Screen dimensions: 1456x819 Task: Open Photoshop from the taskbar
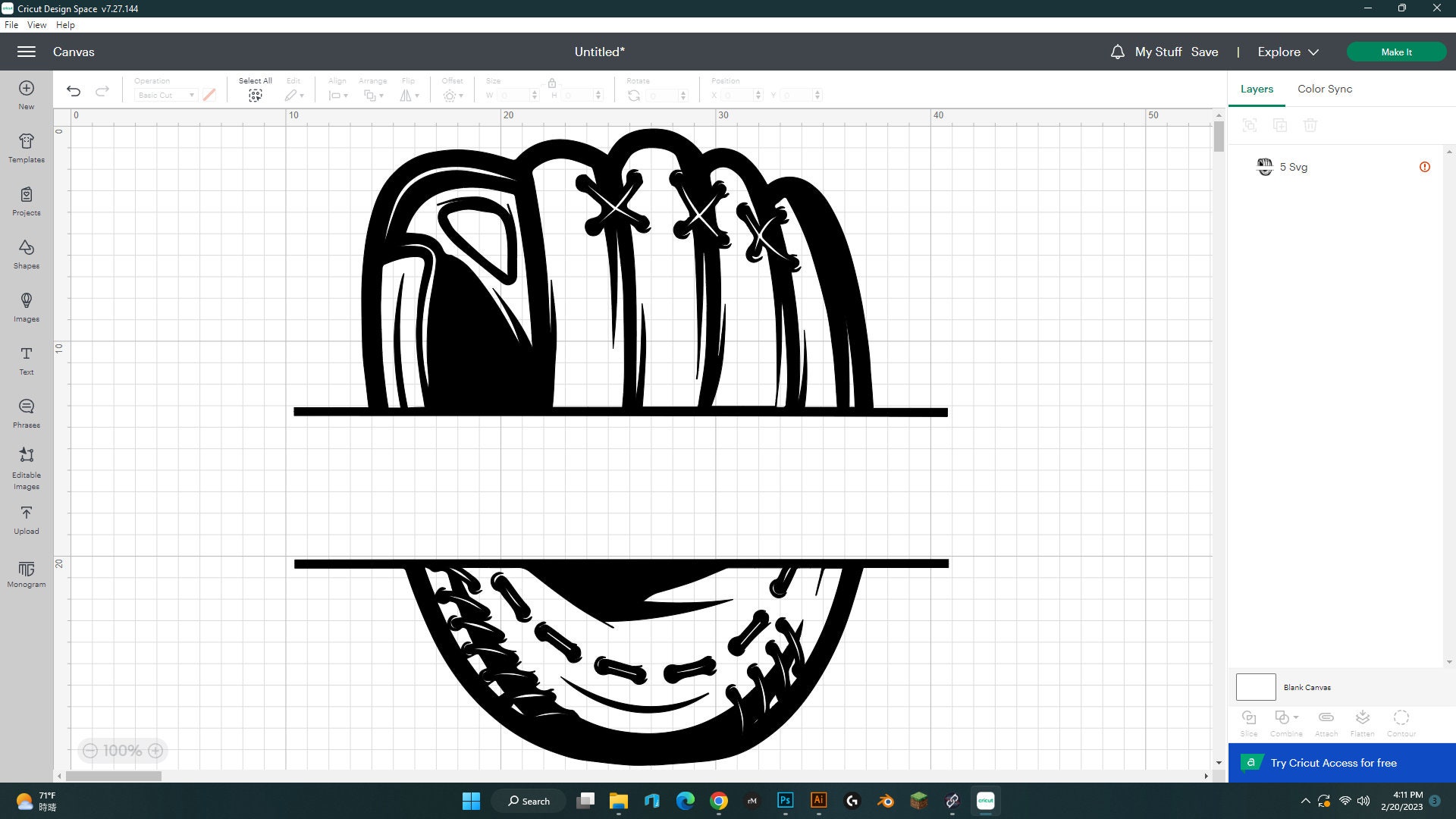pos(785,801)
